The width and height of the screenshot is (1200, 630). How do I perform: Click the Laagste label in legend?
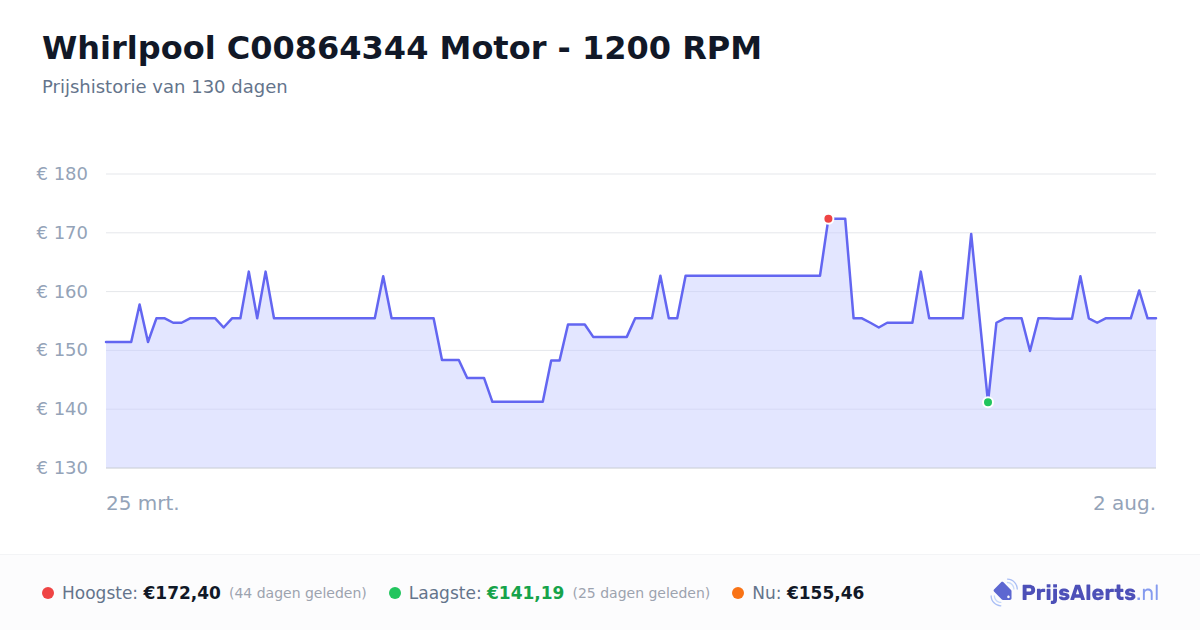click(444, 593)
